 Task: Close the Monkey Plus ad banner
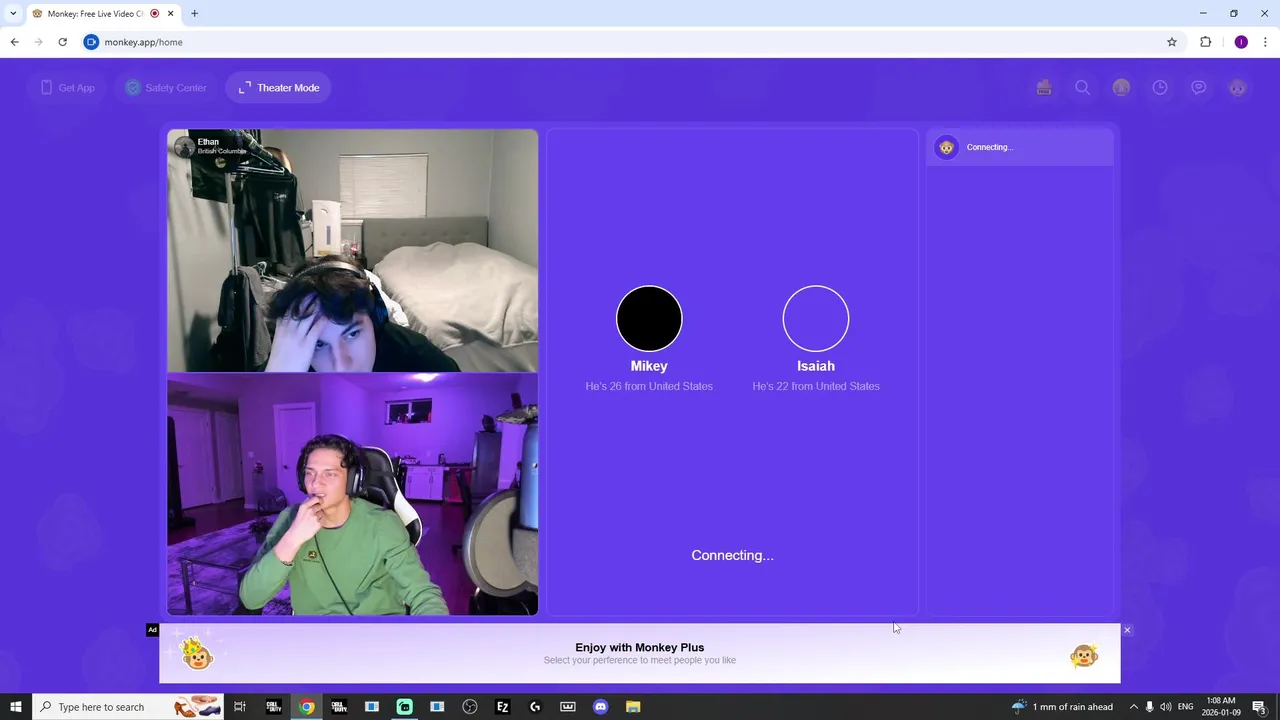click(x=1127, y=630)
